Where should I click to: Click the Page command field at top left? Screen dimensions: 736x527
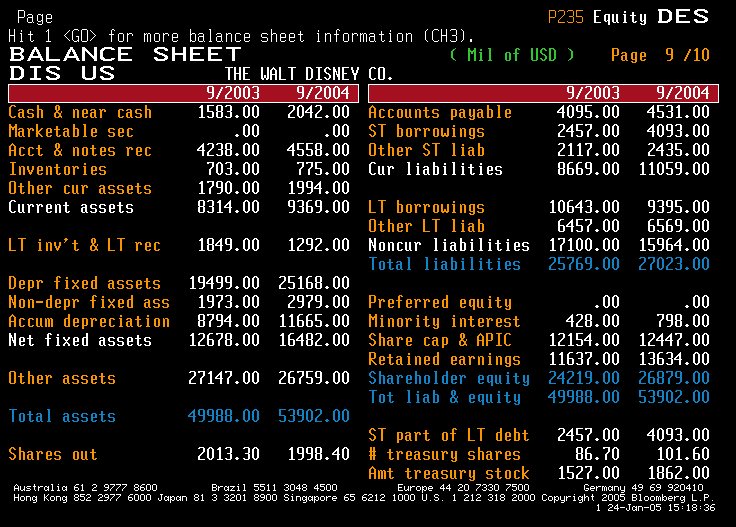[36, 17]
